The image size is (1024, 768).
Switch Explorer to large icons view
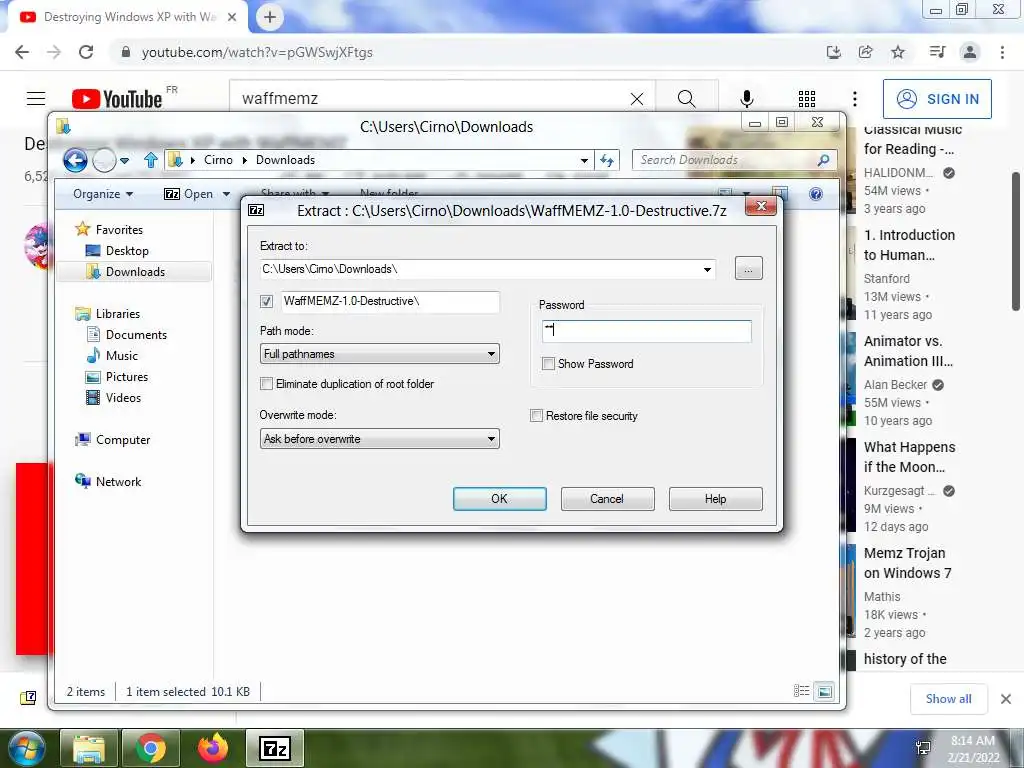(x=825, y=691)
